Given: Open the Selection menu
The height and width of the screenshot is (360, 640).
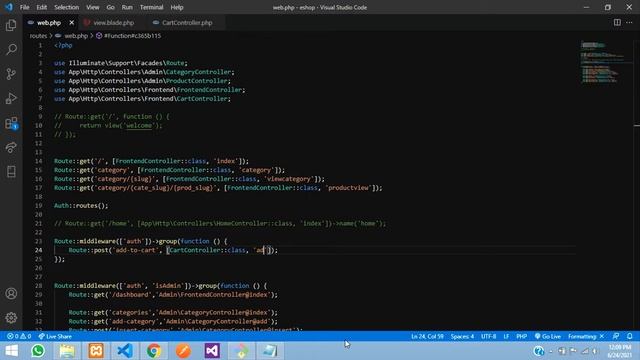Looking at the screenshot, I should pos(67,7).
